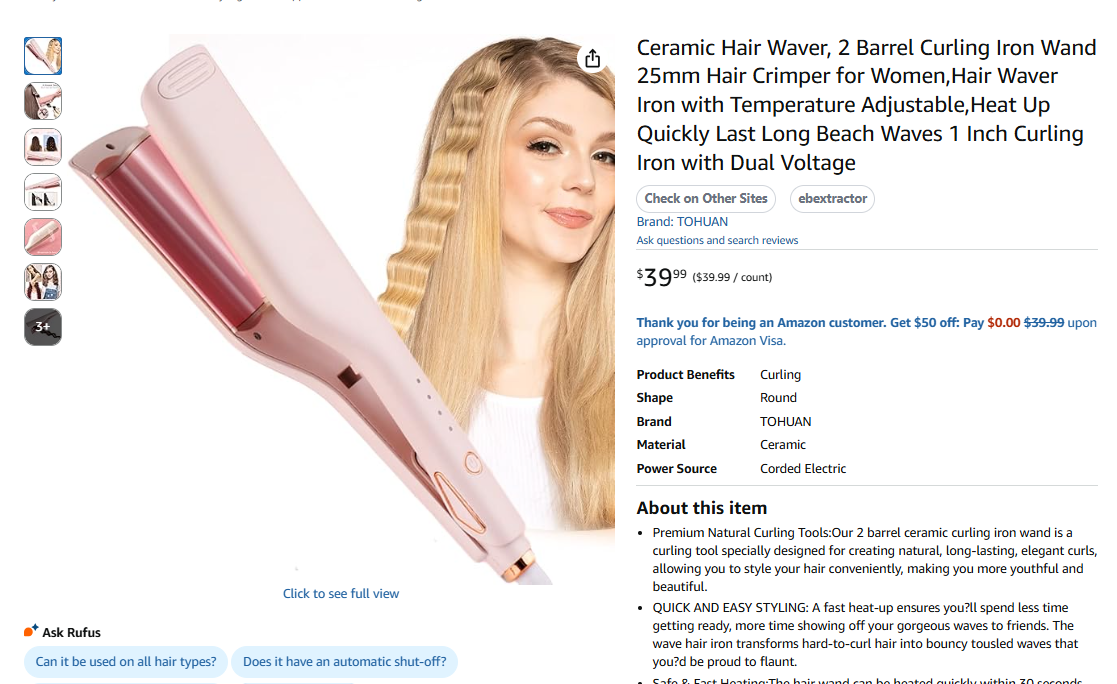This screenshot has height=684, width=1117.
Task: Select second product thumbnail
Action: [x=43, y=101]
